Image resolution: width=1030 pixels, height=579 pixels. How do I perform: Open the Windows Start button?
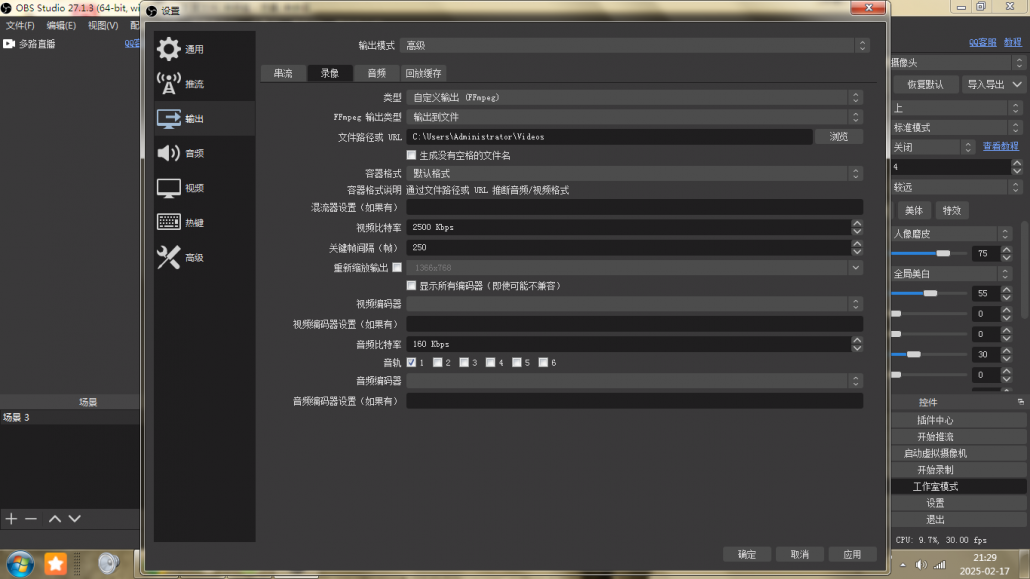coord(19,563)
